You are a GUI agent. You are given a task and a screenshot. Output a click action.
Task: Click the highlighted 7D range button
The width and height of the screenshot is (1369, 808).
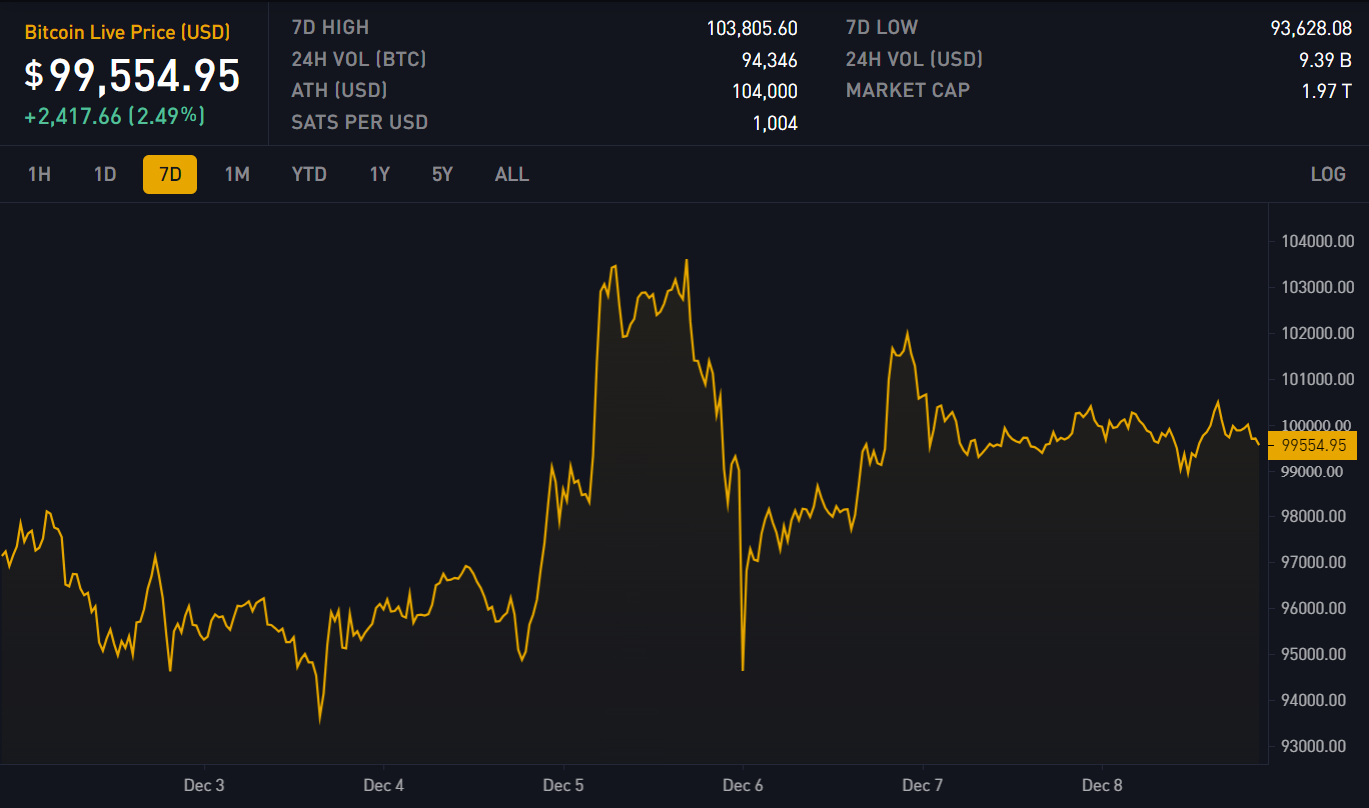(x=170, y=174)
